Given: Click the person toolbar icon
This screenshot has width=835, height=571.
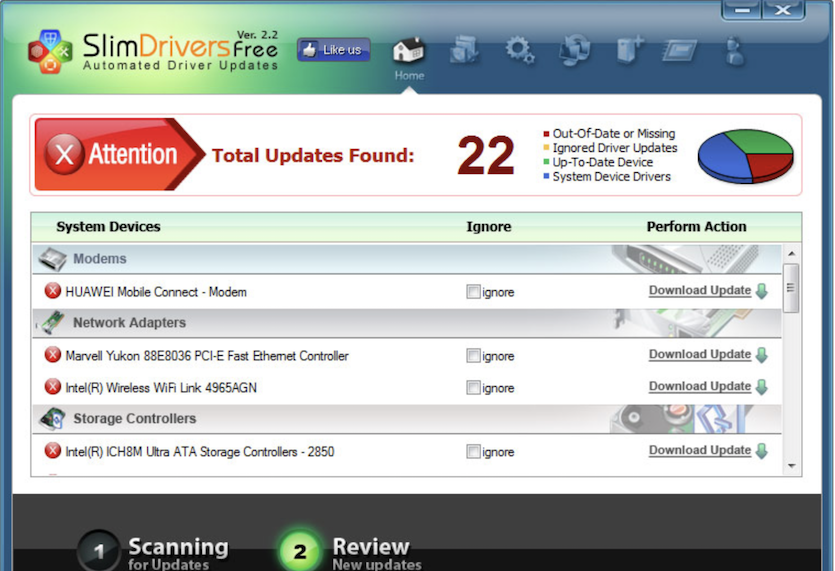Looking at the screenshot, I should (735, 51).
